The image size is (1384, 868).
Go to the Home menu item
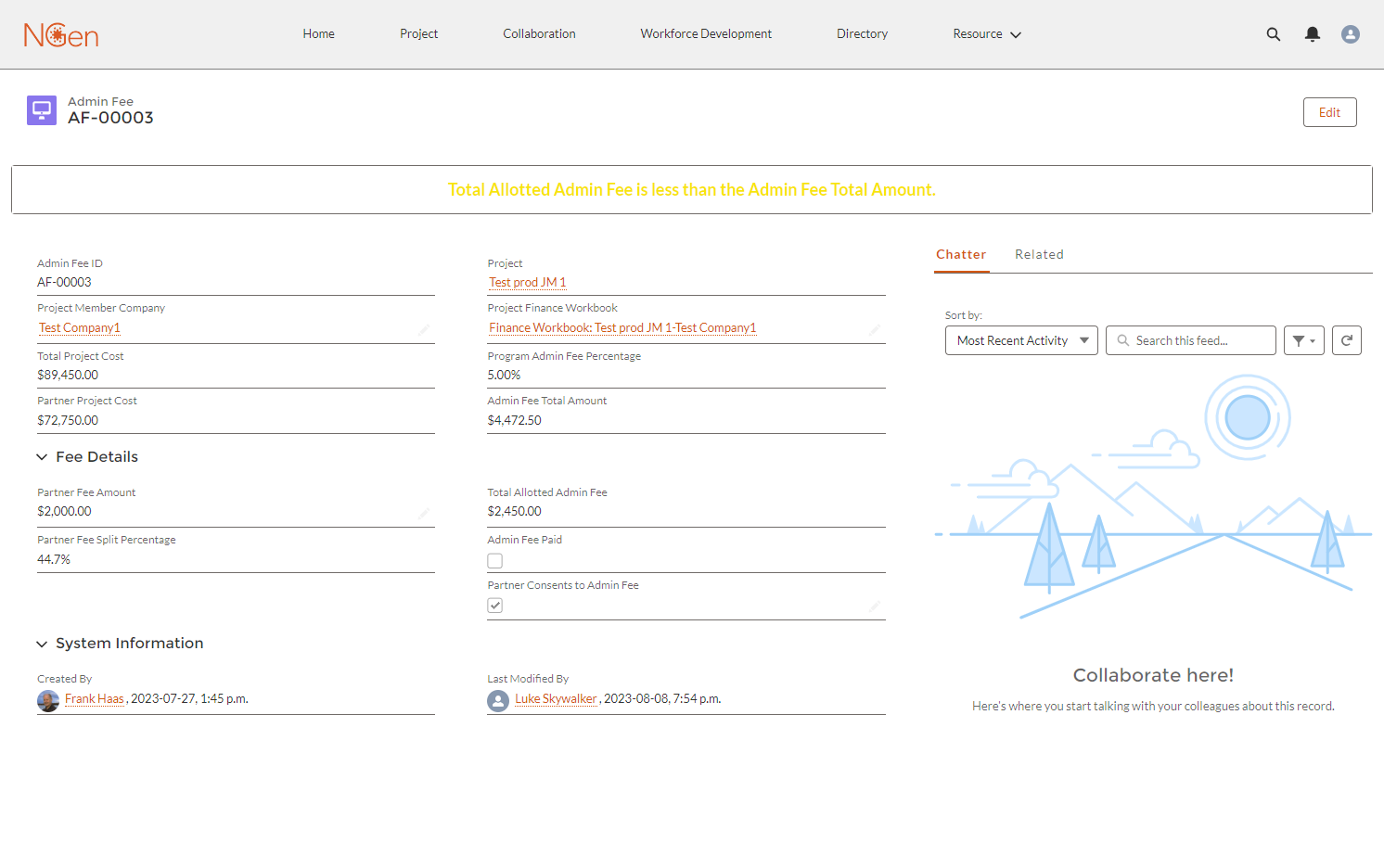click(318, 34)
